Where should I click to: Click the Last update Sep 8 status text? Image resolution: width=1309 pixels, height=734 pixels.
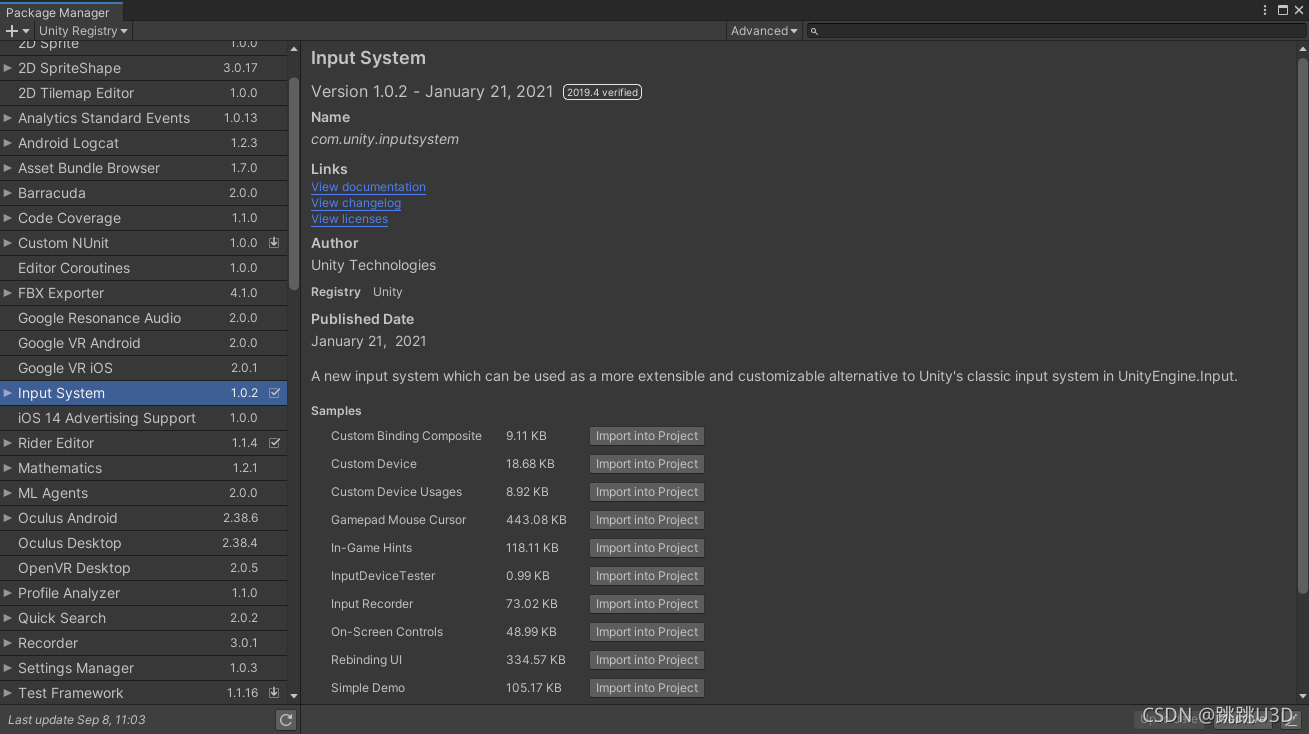(77, 720)
